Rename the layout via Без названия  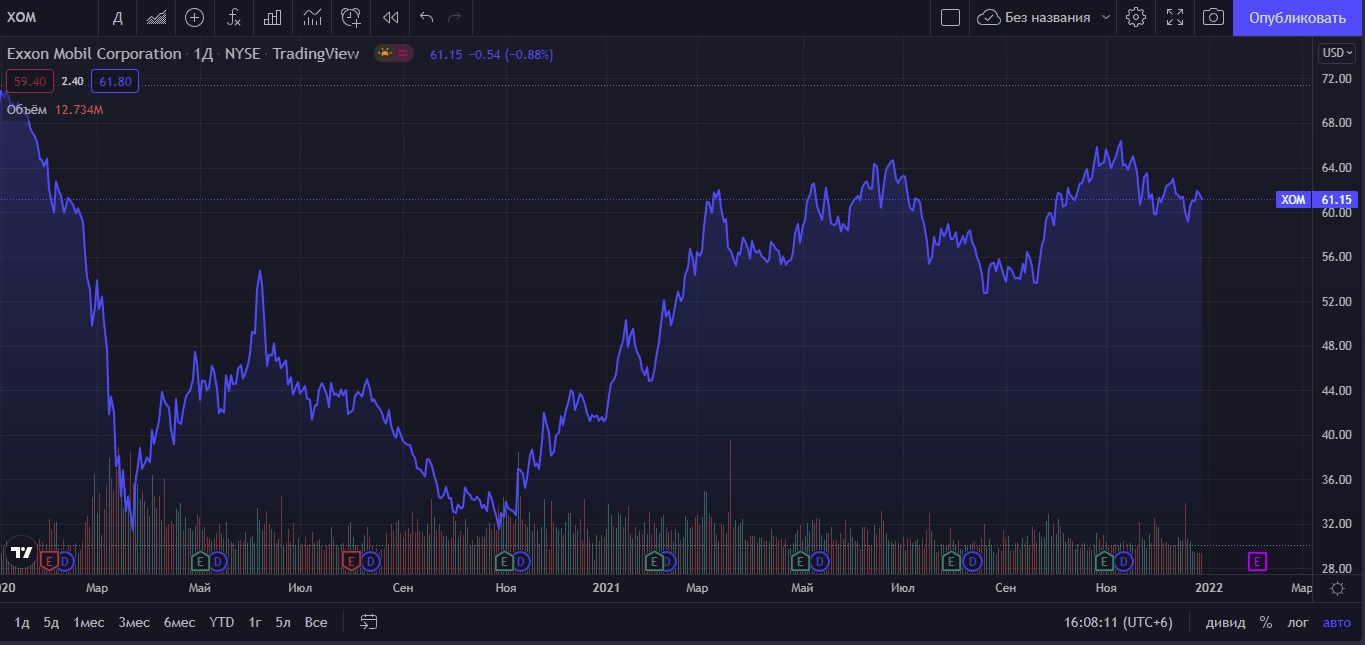(x=1047, y=17)
